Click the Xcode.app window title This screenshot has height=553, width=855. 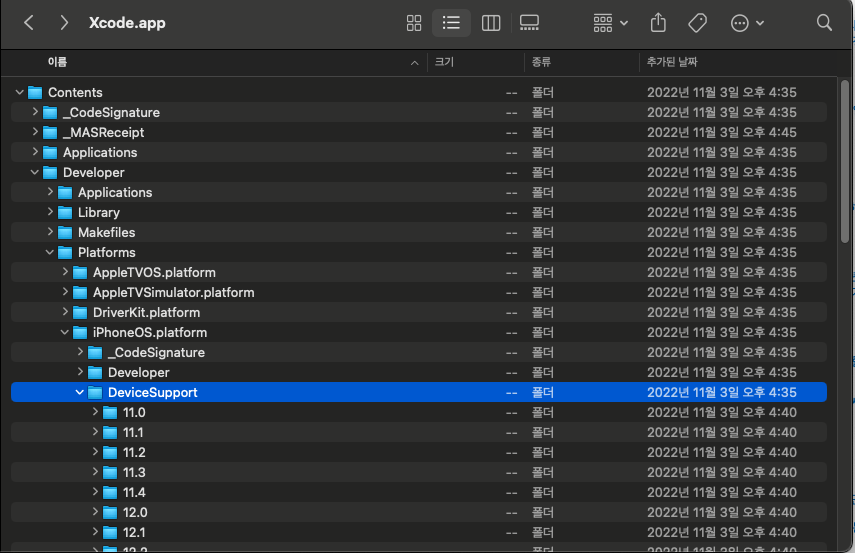point(127,23)
